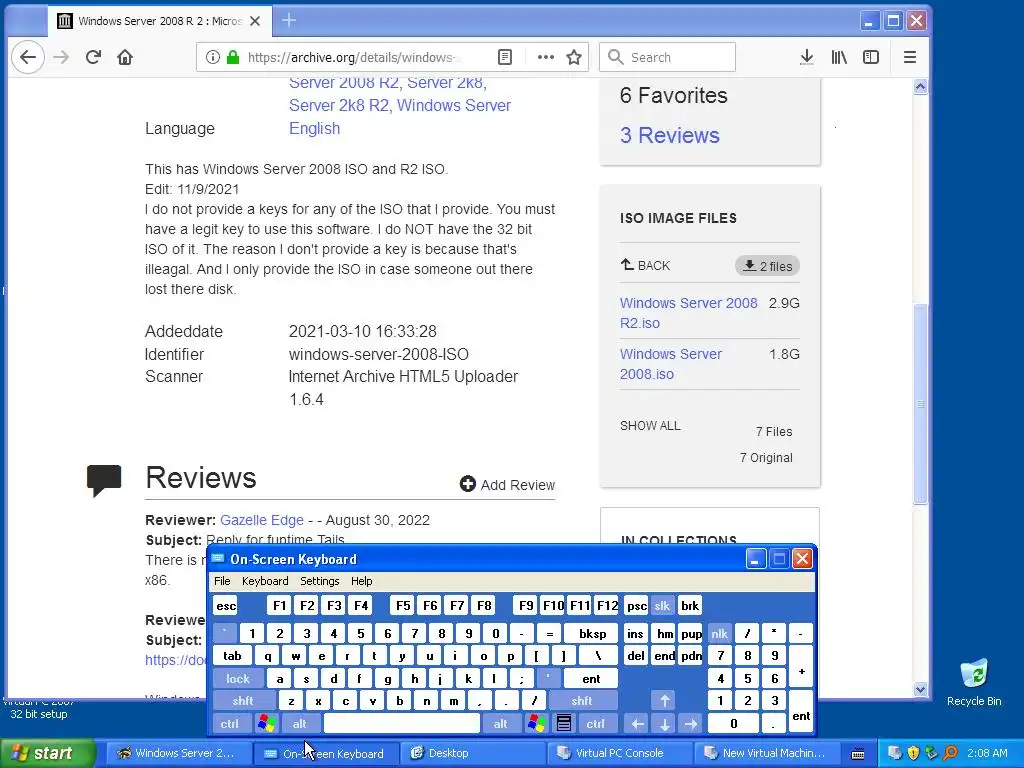Open File menu in On-Screen Keyboard

(x=222, y=581)
